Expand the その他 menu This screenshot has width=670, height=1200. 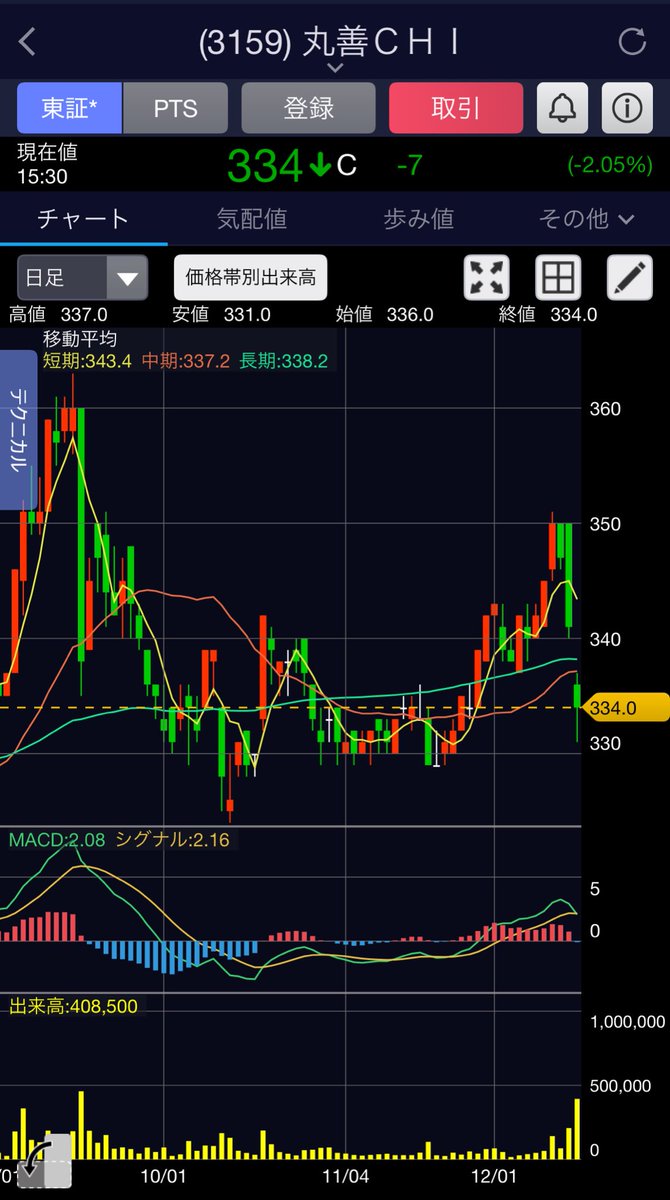586,218
